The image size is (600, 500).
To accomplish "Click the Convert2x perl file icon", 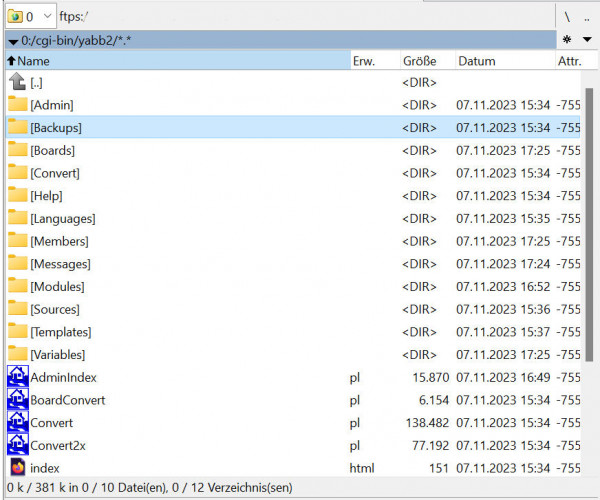I will point(18,444).
